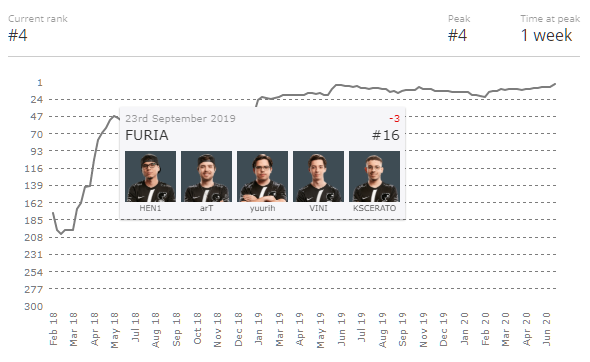Click the Time at peak 1 week value
Screen dimensions: 590x362
point(546,35)
